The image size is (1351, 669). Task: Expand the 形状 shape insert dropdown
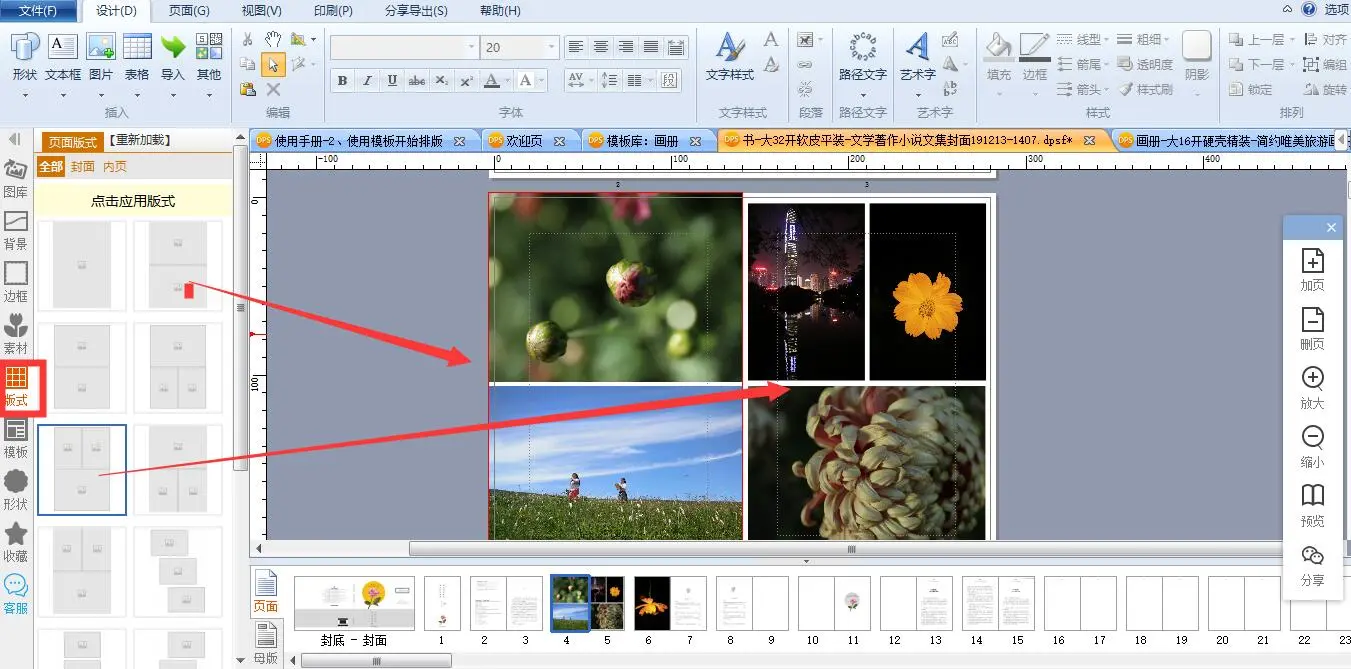click(x=25, y=96)
